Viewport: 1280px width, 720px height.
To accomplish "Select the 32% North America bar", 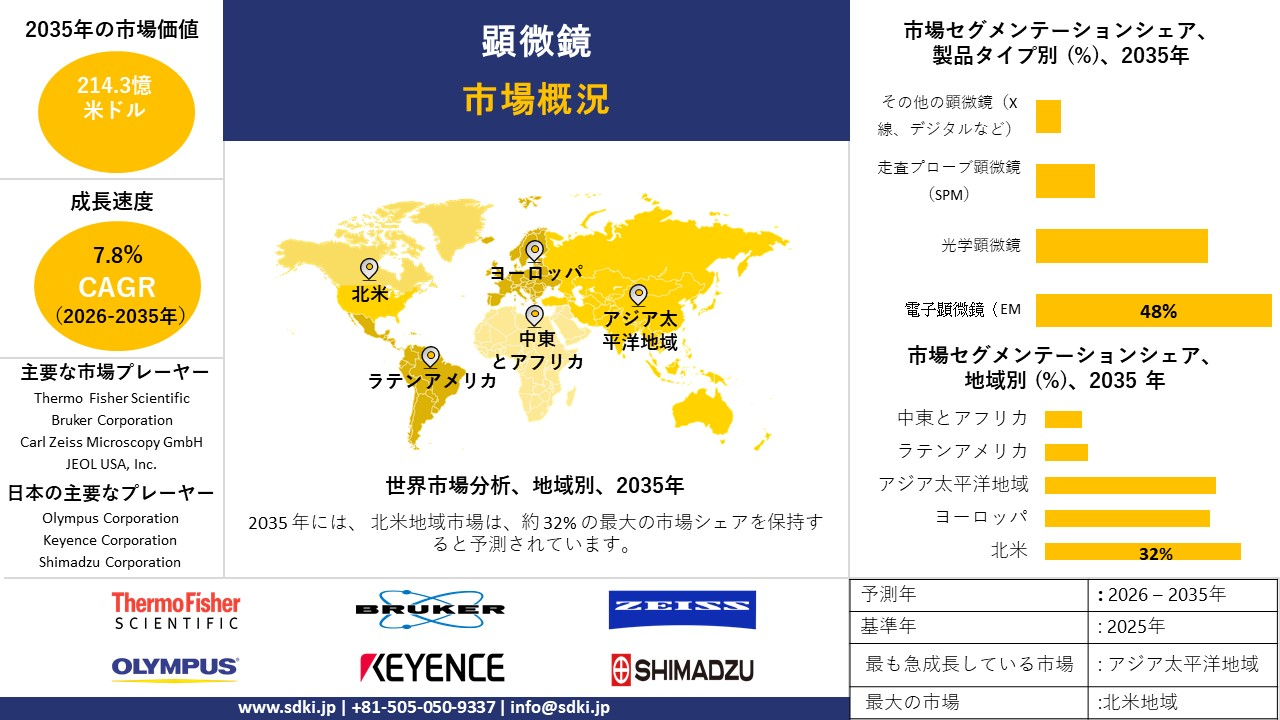I will pyautogui.click(x=1142, y=552).
